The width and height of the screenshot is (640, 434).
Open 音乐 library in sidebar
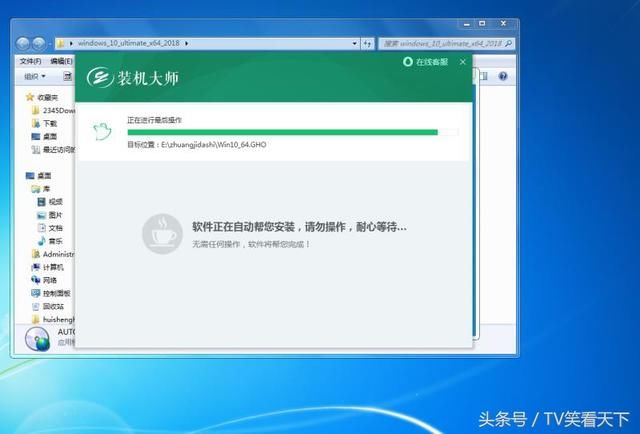50,241
